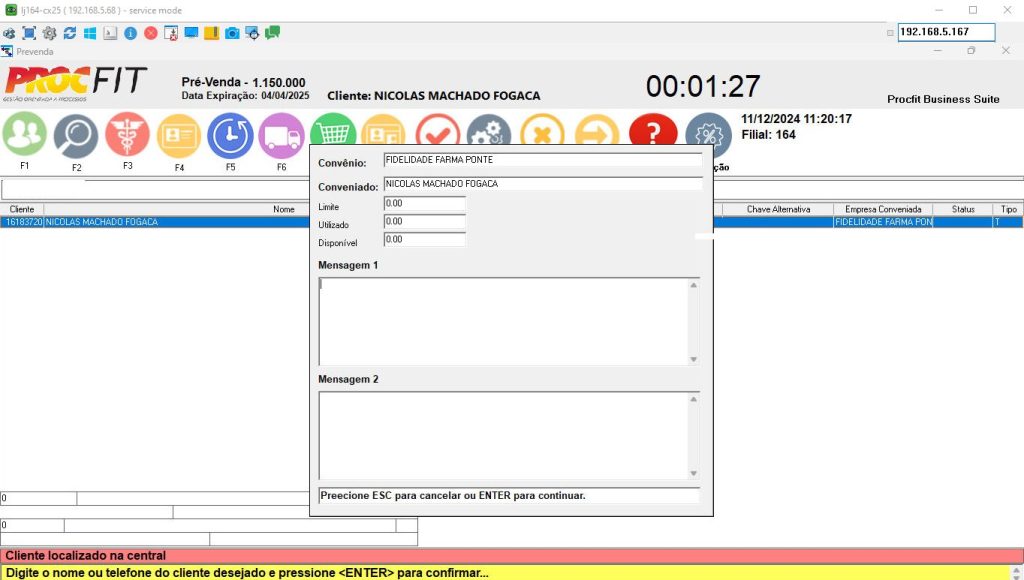Click the remote users icon at toolbar start

8,33
